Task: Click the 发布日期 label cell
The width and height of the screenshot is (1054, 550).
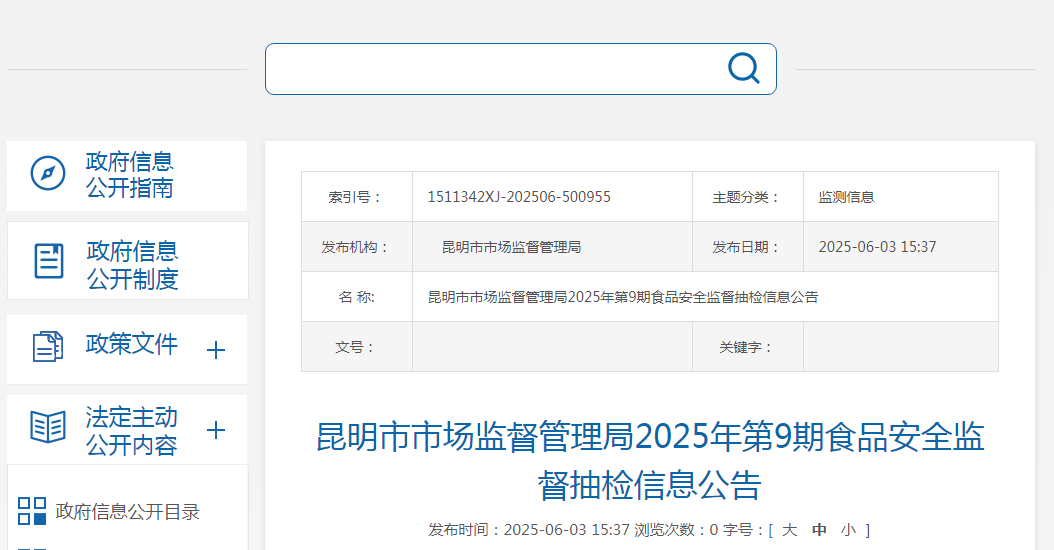Action: [747, 247]
